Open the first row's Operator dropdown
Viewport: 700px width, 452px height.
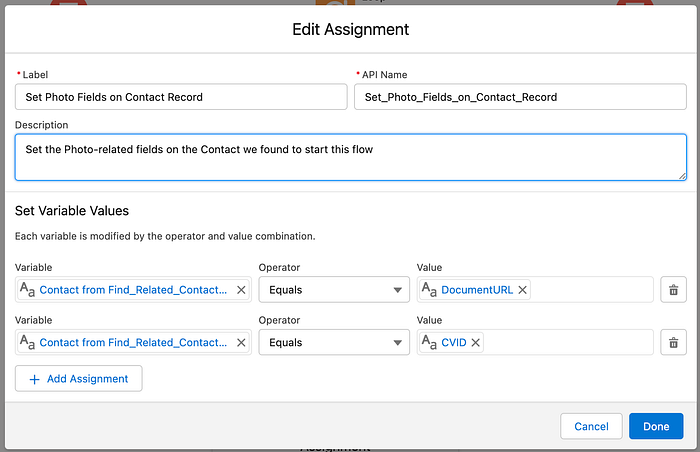tap(332, 290)
